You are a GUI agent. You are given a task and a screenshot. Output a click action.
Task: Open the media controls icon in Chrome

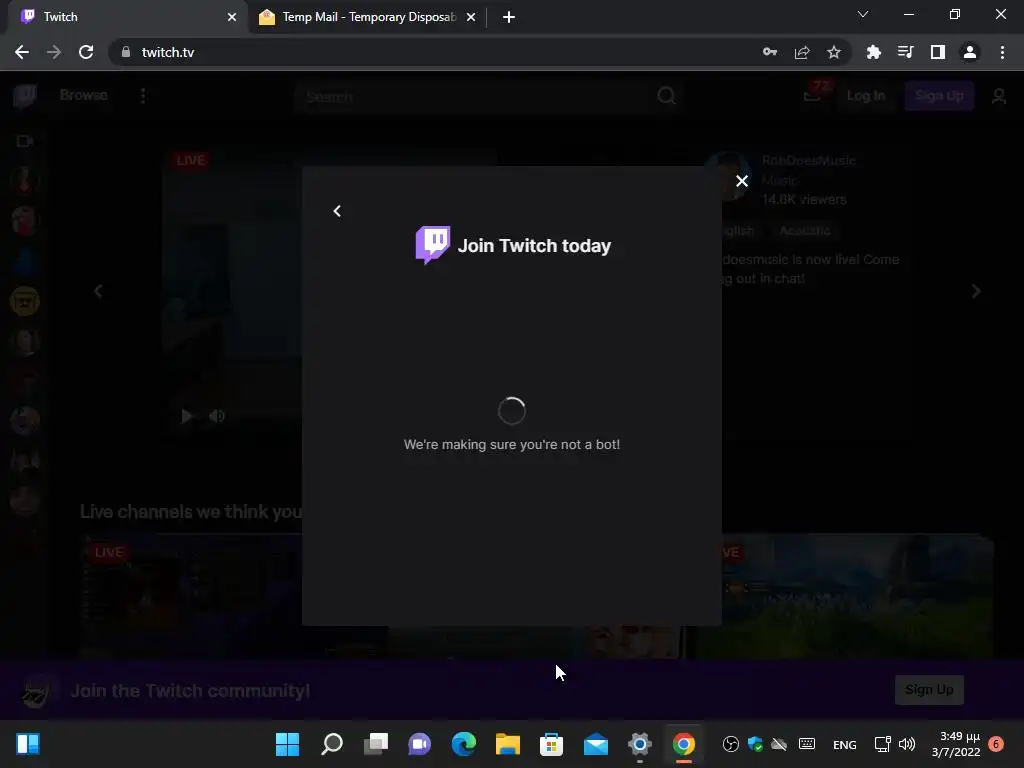[905, 52]
